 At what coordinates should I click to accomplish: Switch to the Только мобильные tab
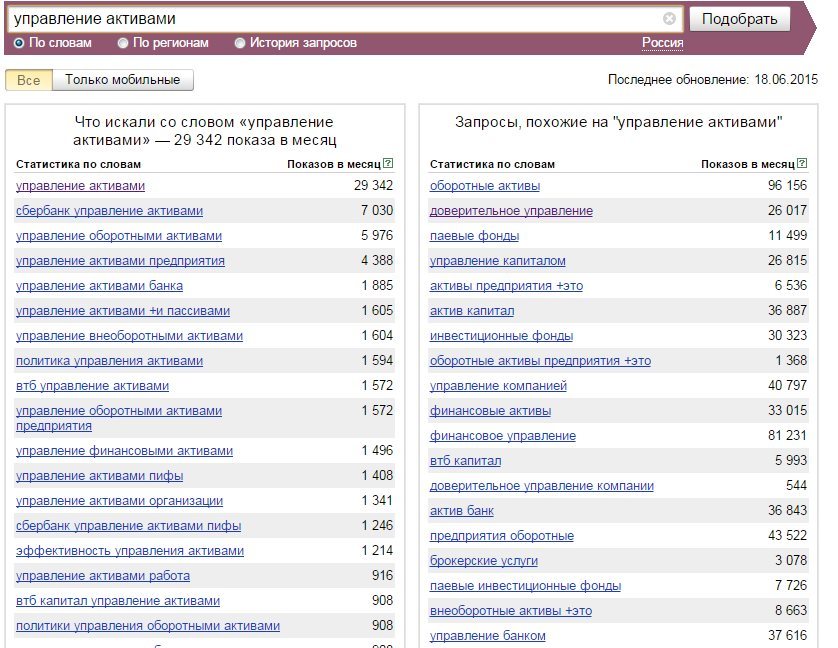coord(122,80)
